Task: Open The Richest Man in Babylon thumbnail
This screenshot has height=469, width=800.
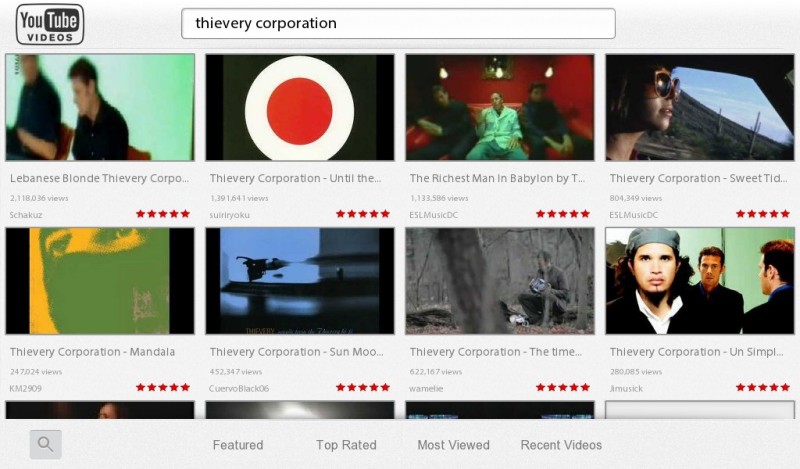Action: click(x=500, y=108)
